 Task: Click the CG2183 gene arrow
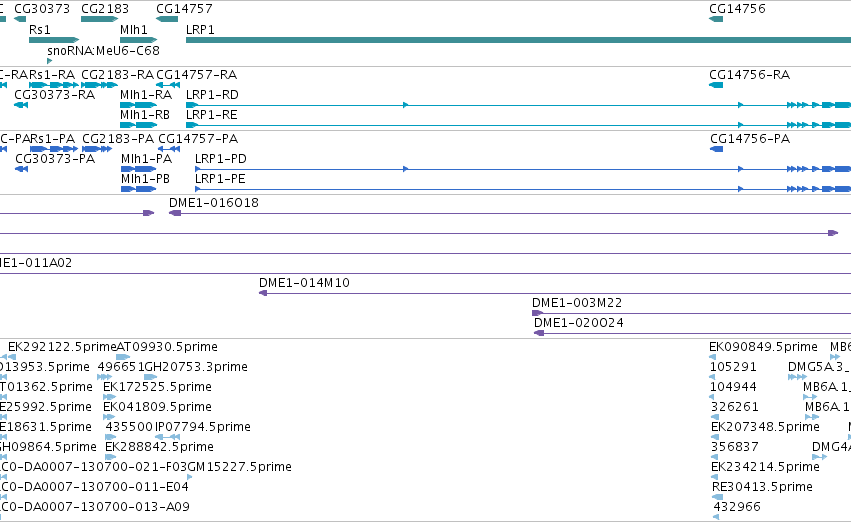pyautogui.click(x=99, y=19)
